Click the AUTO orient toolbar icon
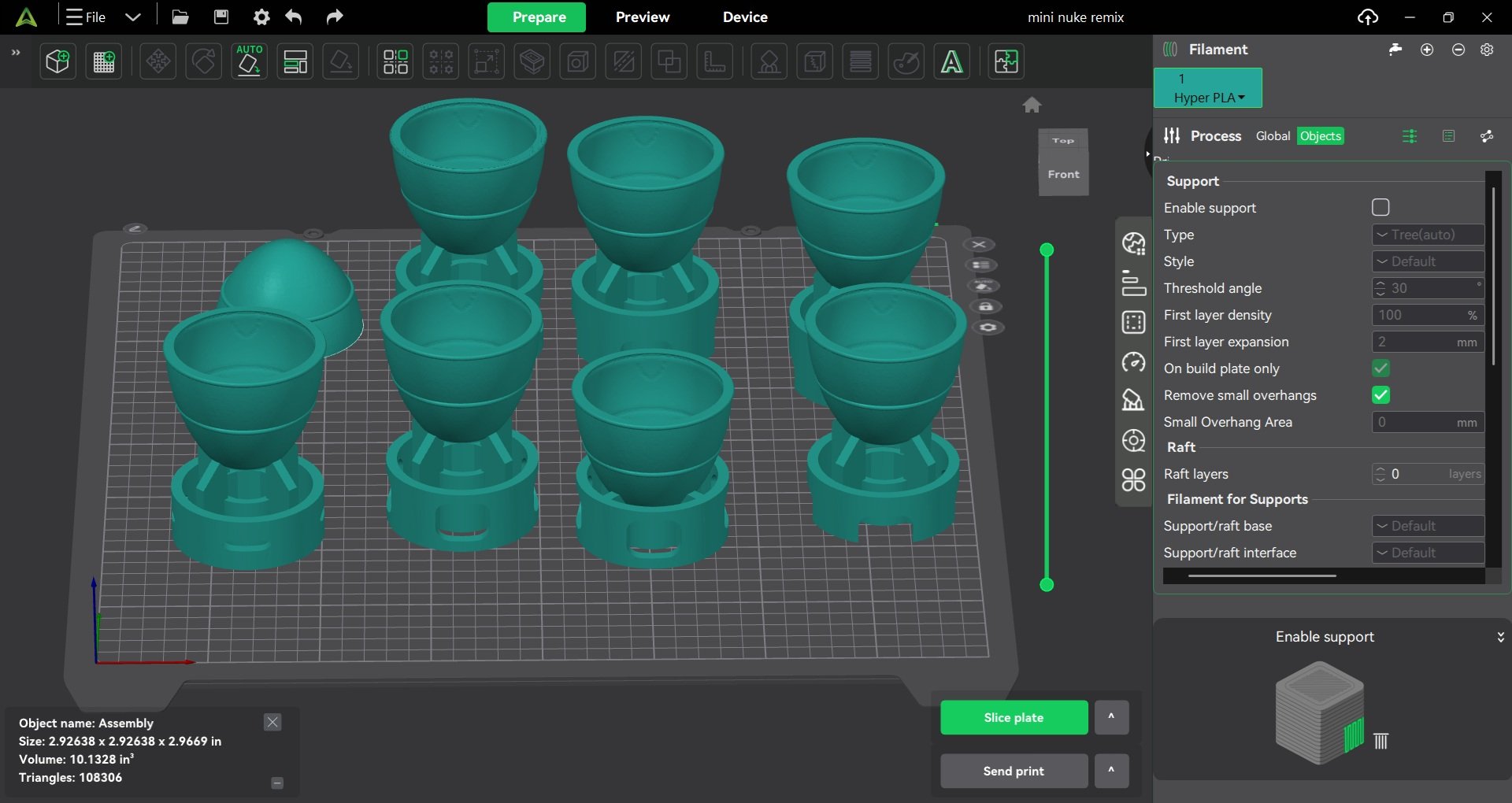 tap(250, 61)
